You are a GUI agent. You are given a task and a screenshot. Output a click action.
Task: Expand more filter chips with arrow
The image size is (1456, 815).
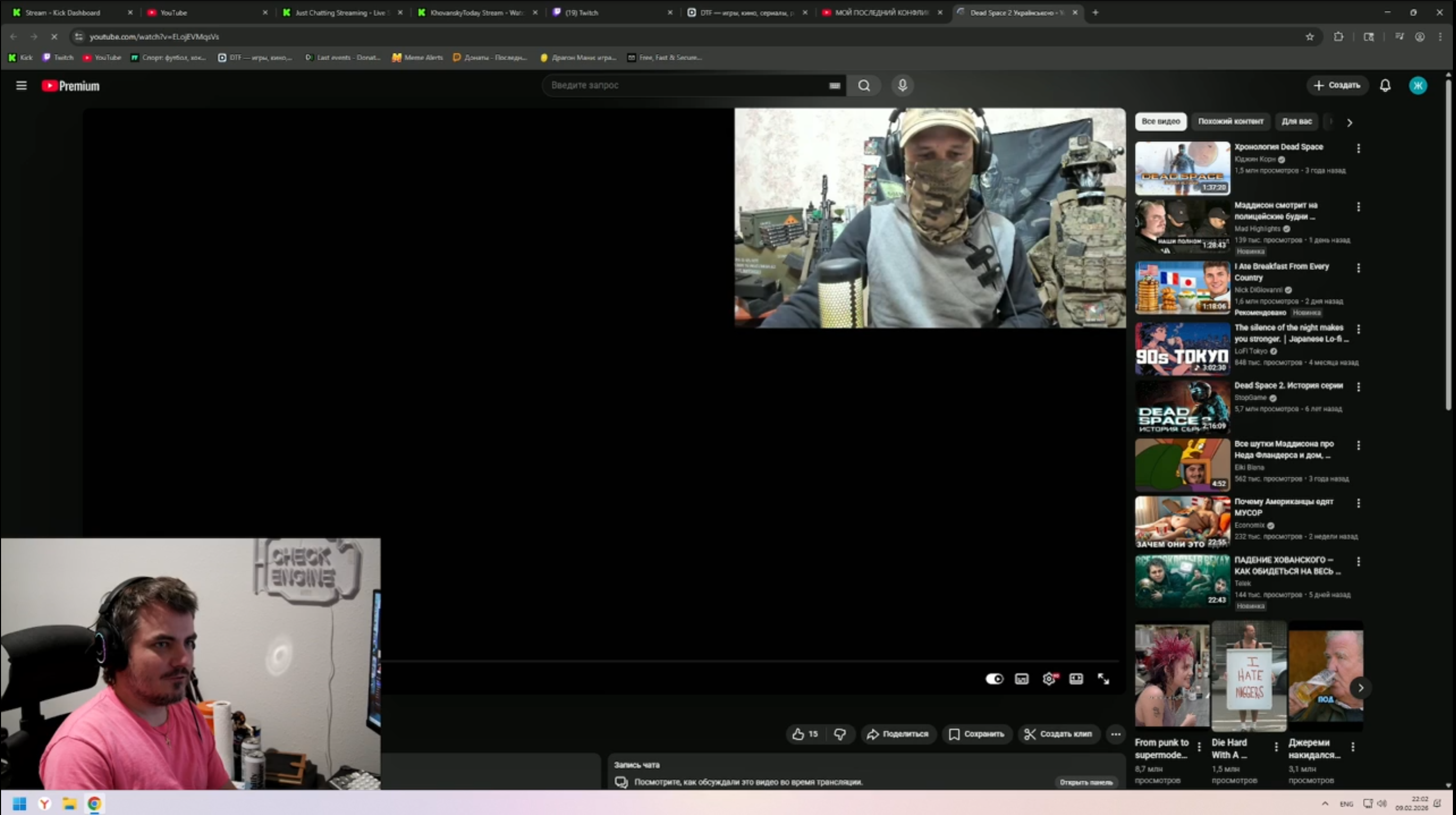tap(1349, 122)
